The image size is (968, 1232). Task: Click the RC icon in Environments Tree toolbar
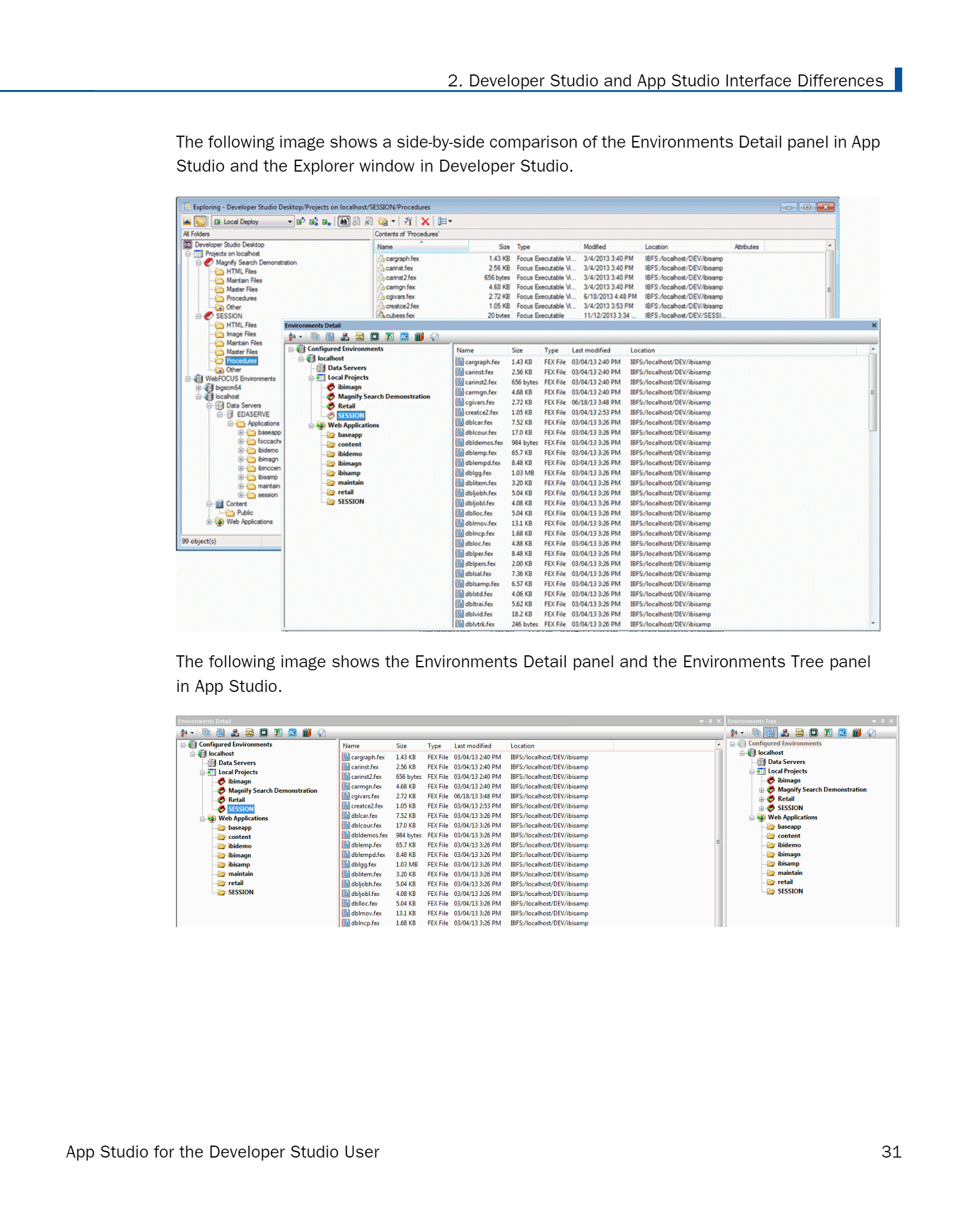point(843,733)
